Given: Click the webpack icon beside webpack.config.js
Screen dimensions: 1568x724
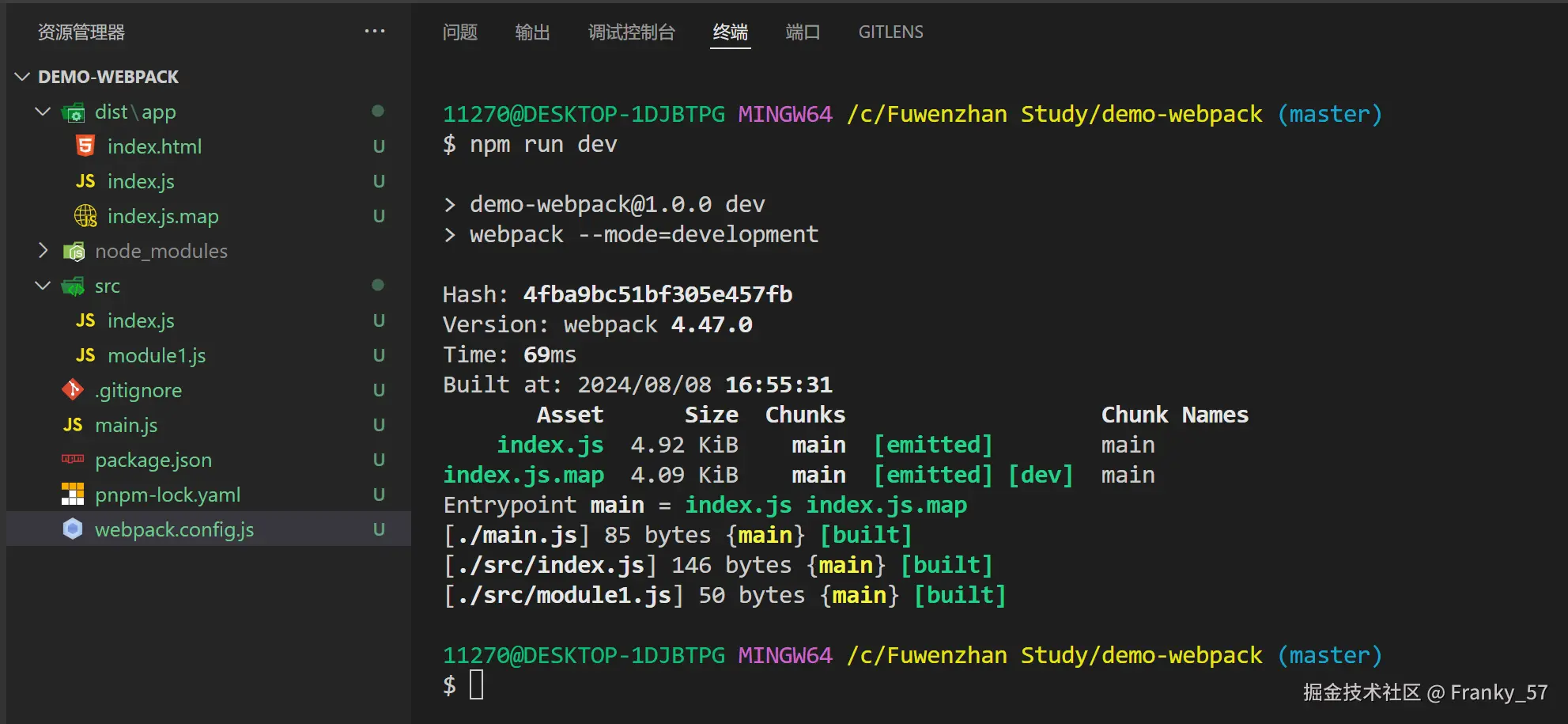Looking at the screenshot, I should pyautogui.click(x=73, y=529).
